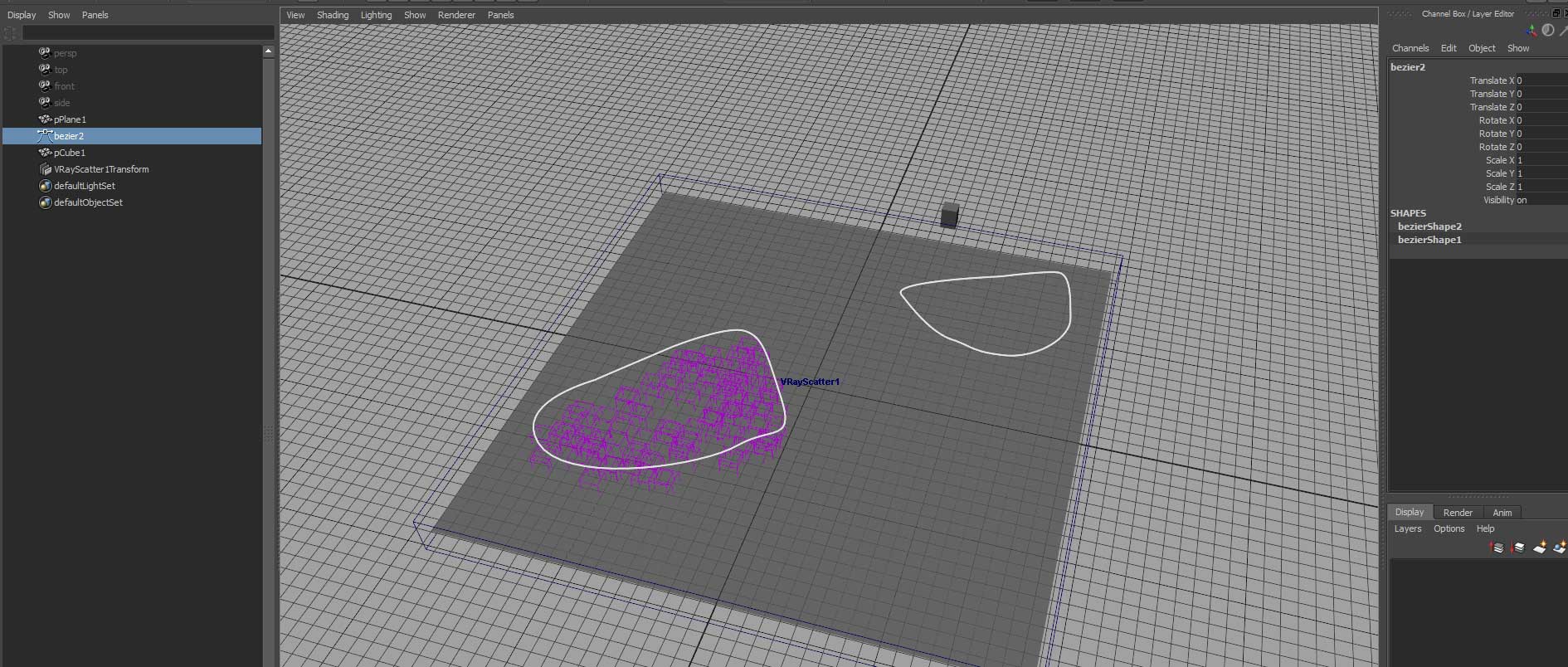Select bezierShape1 under SHAPES
Viewport: 1568px width, 667px height.
pos(1429,240)
